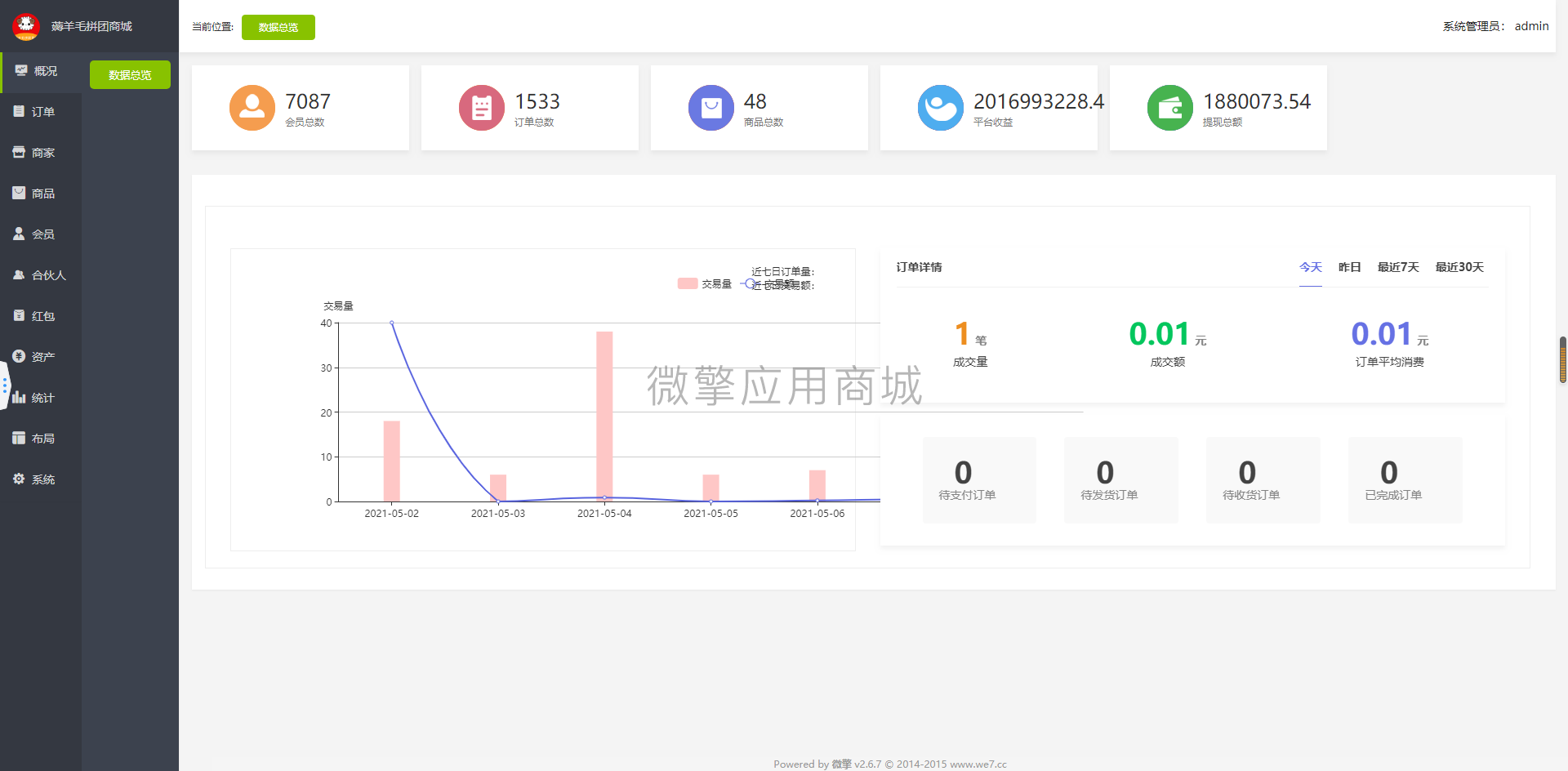Switch to the 最近7天 tab

click(1398, 267)
